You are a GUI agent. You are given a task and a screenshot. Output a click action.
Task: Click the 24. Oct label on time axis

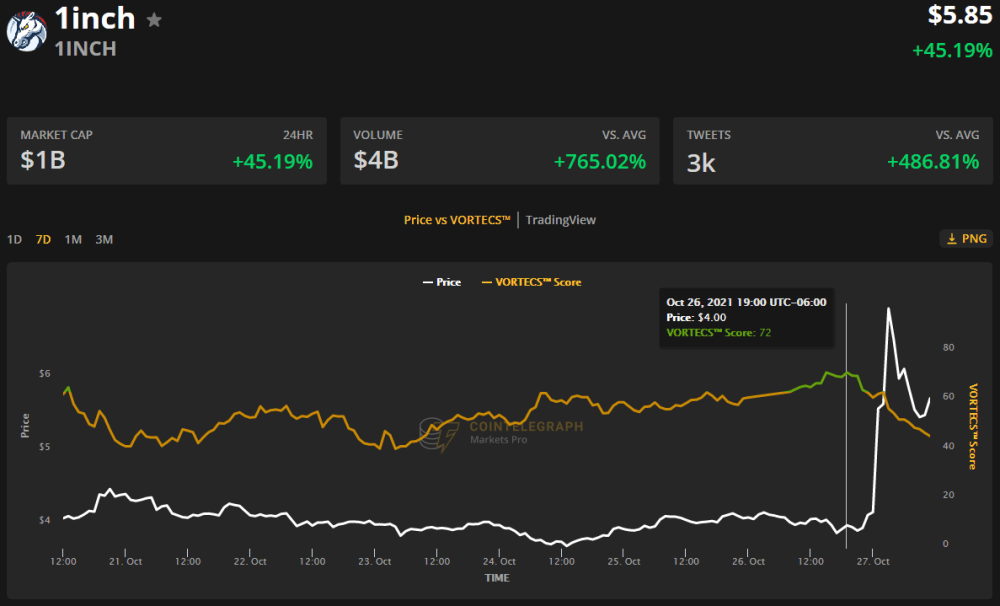[499, 561]
